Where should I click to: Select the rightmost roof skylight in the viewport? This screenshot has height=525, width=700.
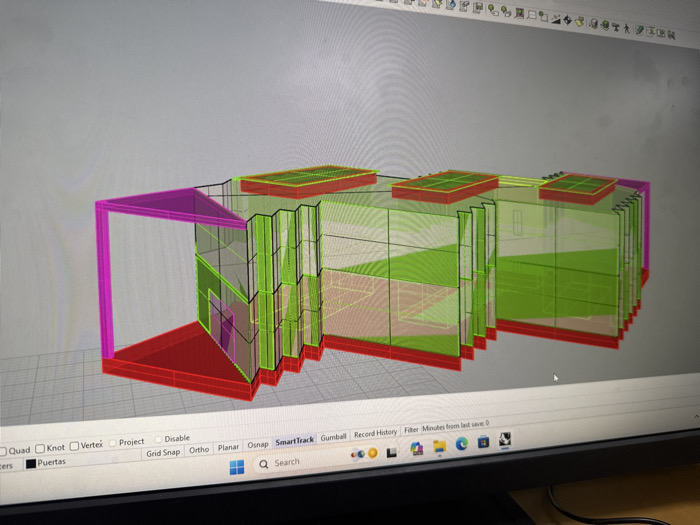pyautogui.click(x=578, y=189)
